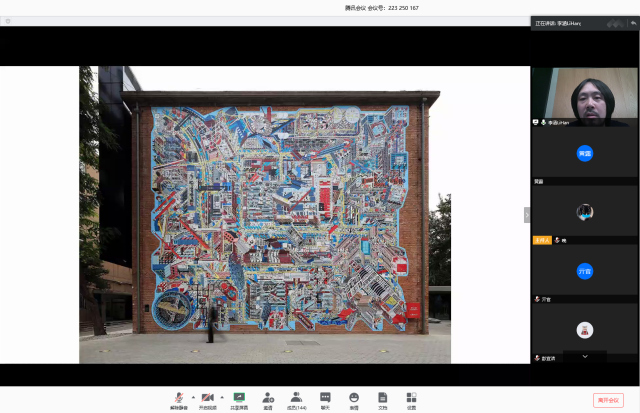640x413 pixels.
Task: Select the host (主持人) participant tile
Action: 585,212
